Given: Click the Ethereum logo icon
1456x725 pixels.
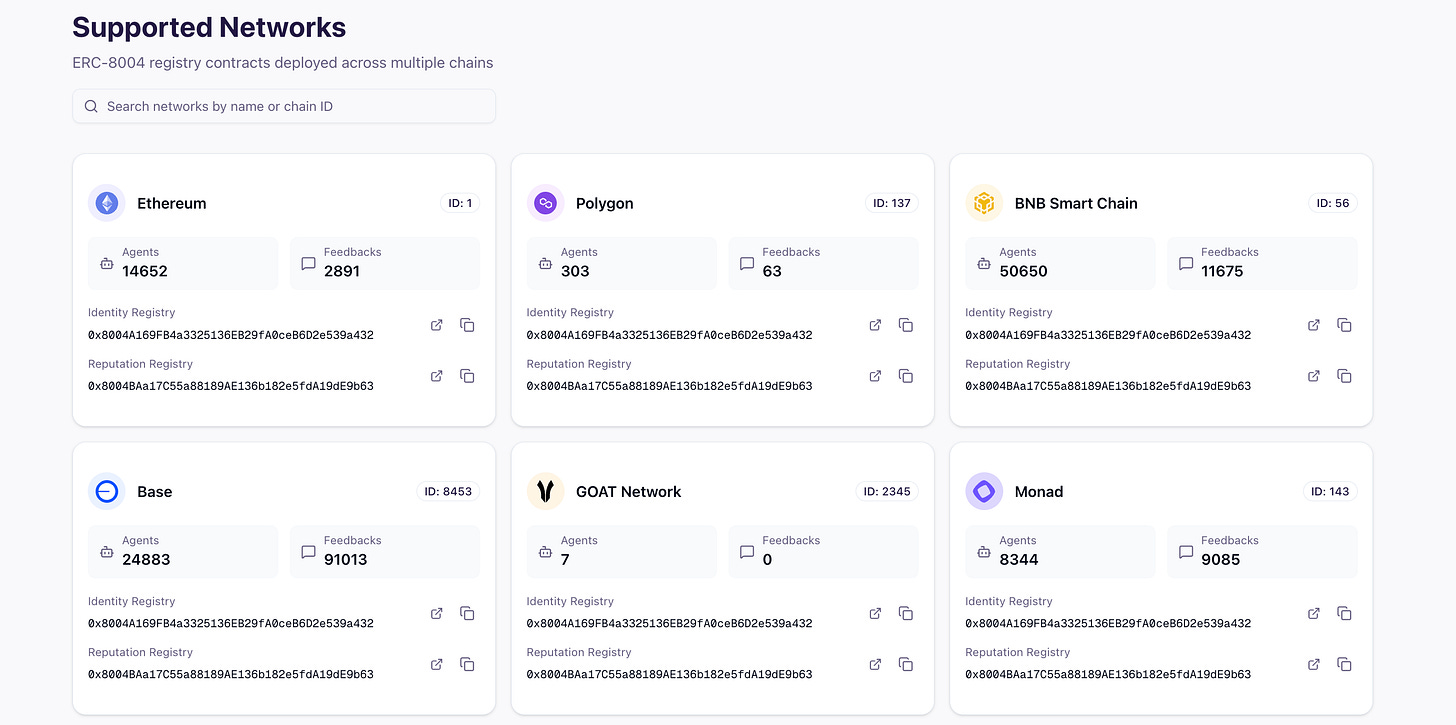Looking at the screenshot, I should coord(107,203).
